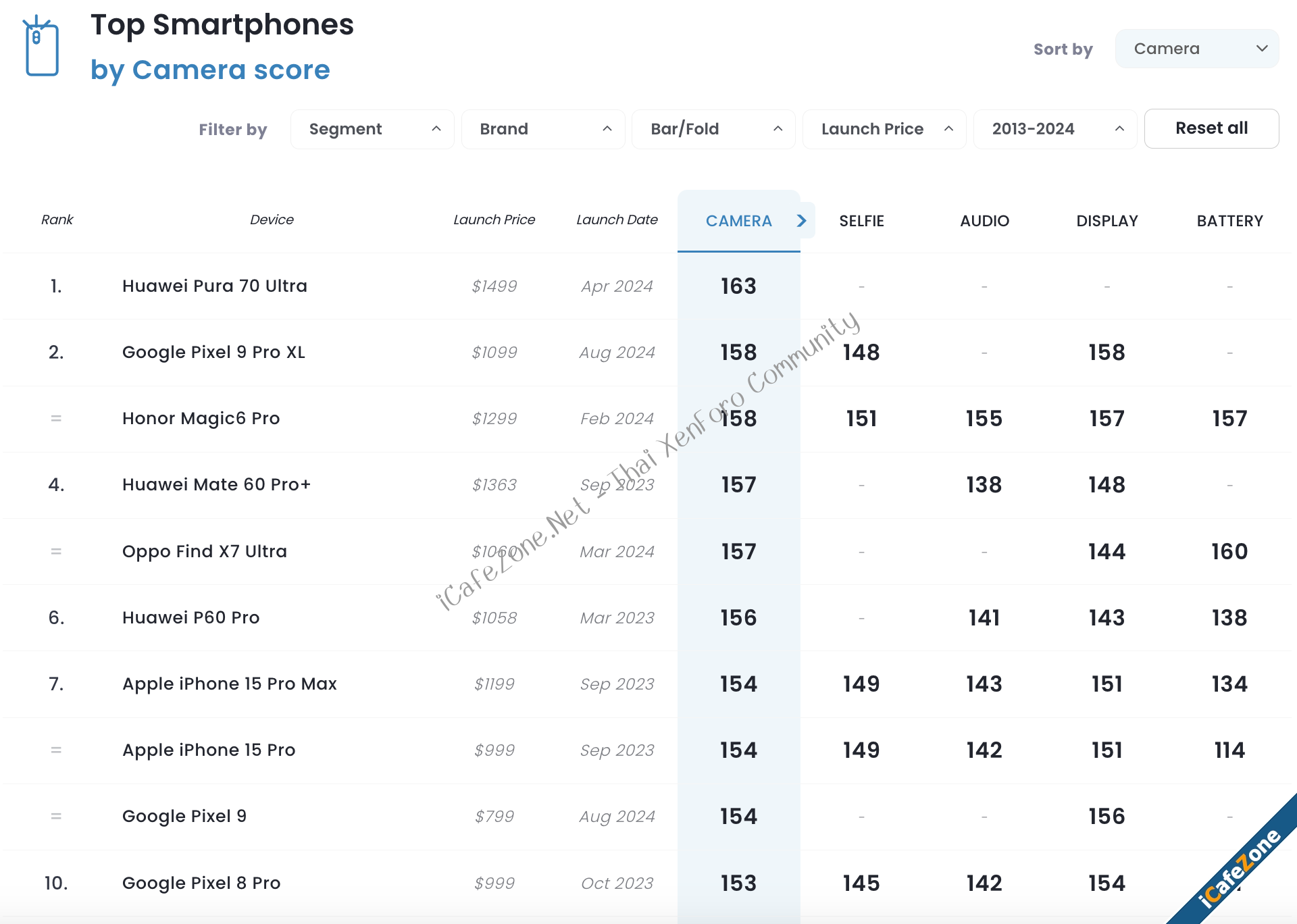
Task: Click the Device column header
Action: pos(272,220)
